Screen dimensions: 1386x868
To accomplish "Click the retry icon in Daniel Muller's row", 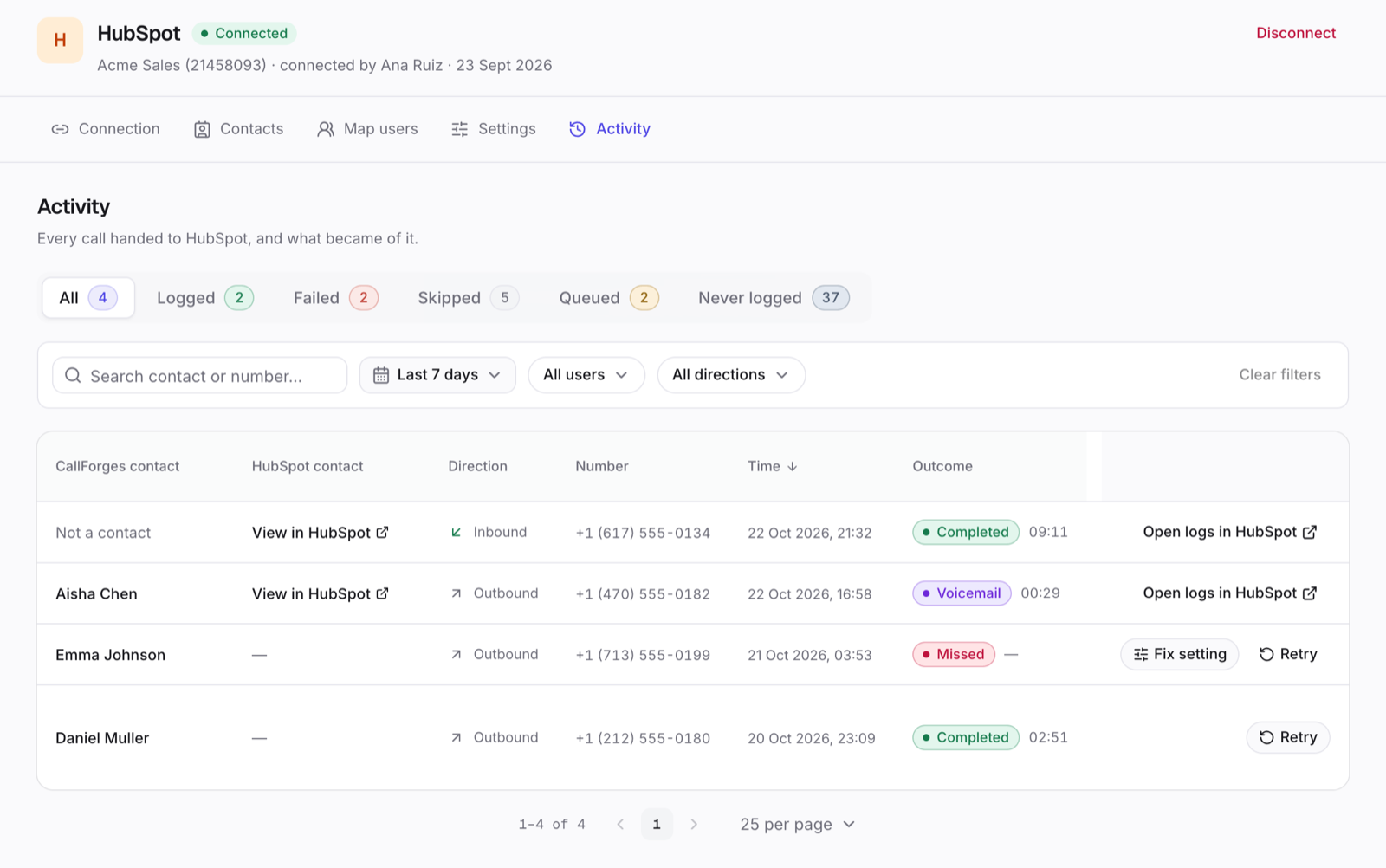I will tap(1266, 737).
